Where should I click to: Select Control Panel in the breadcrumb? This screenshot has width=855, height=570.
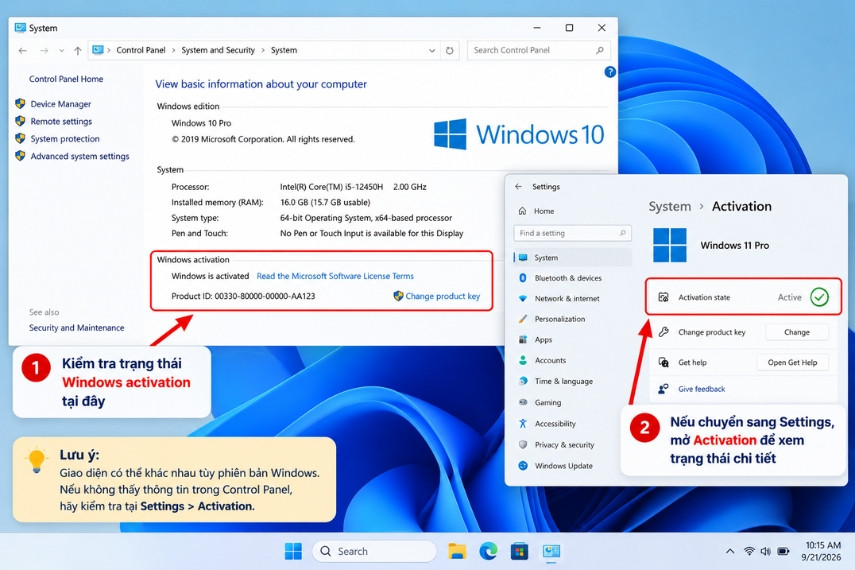141,50
